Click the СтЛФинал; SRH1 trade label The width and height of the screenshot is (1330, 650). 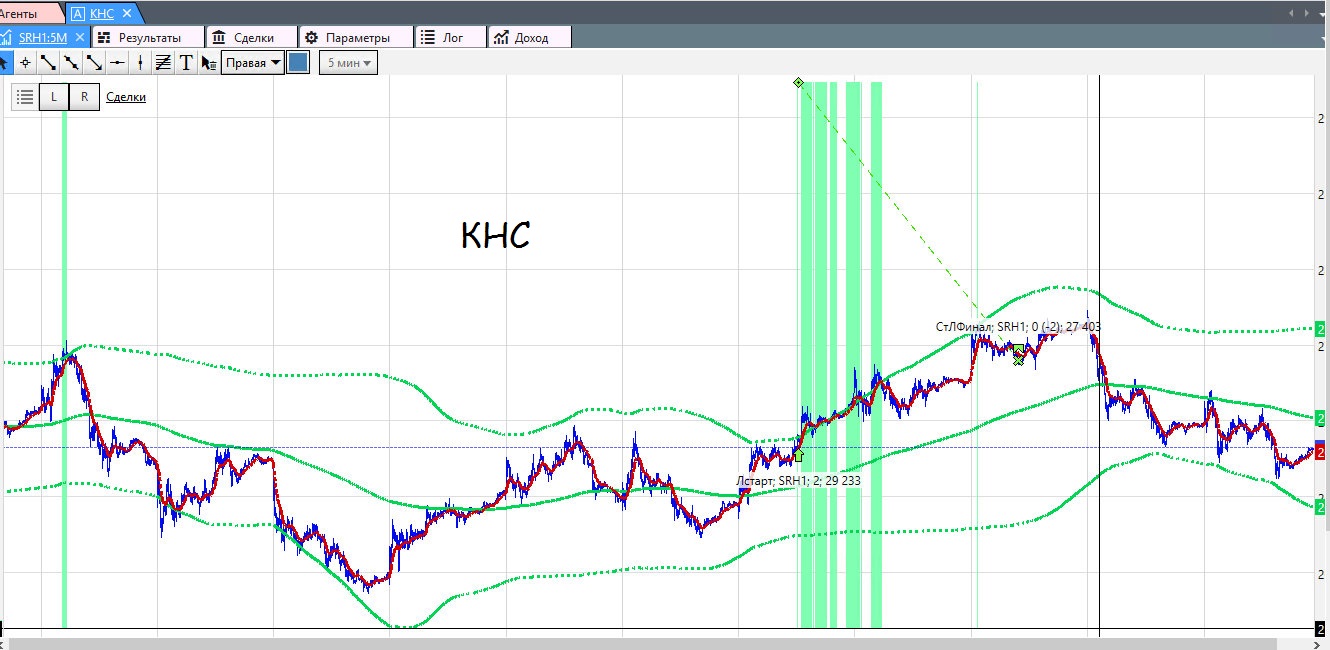pos(1018,326)
